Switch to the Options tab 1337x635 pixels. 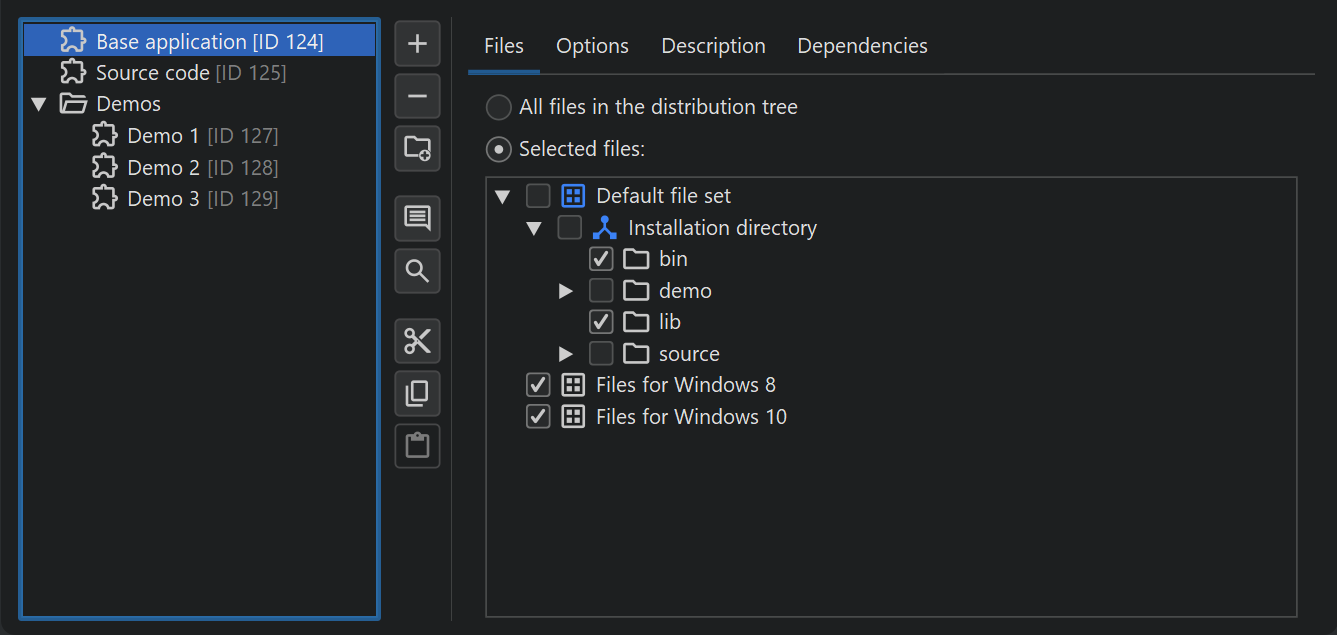[x=592, y=46]
